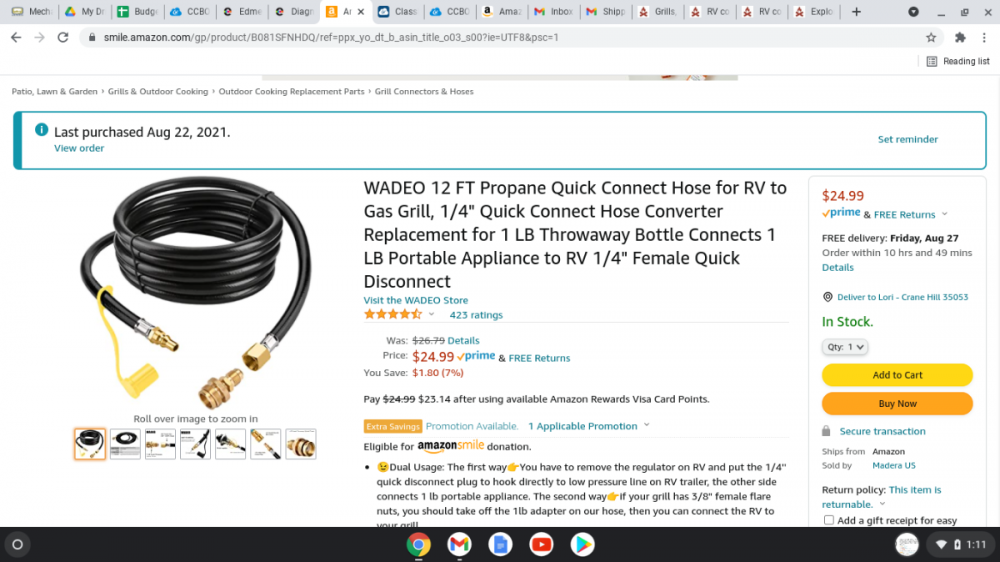Open the Visit the WADEO Store link
1000x562 pixels.
pyautogui.click(x=415, y=300)
